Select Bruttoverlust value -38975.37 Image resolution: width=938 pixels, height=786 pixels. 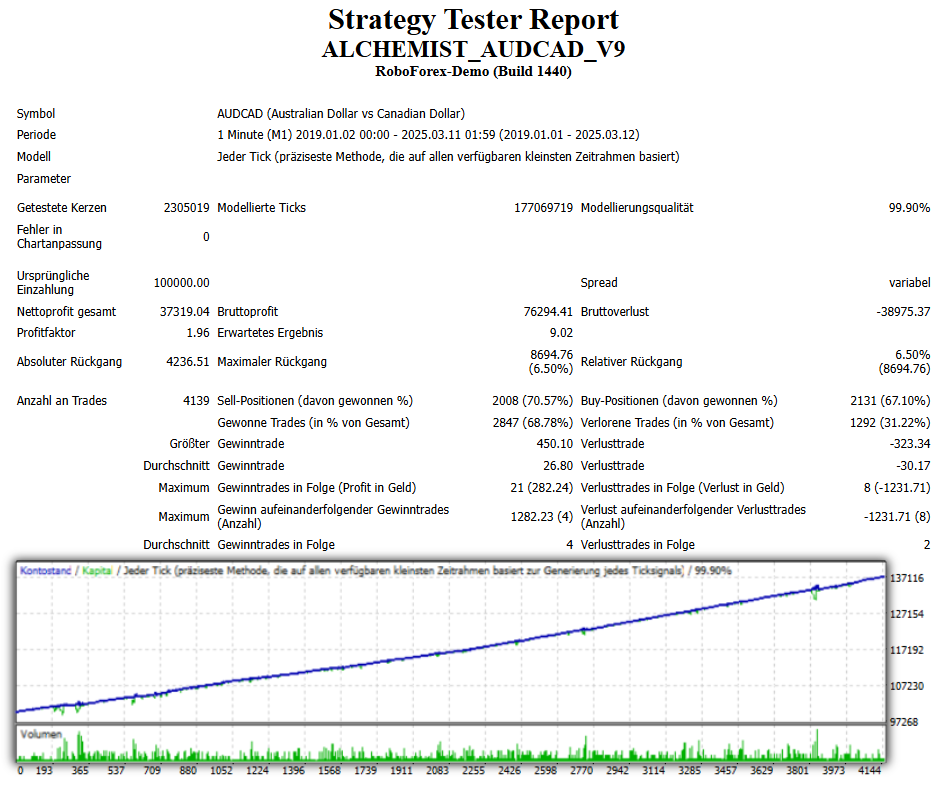(x=903, y=312)
